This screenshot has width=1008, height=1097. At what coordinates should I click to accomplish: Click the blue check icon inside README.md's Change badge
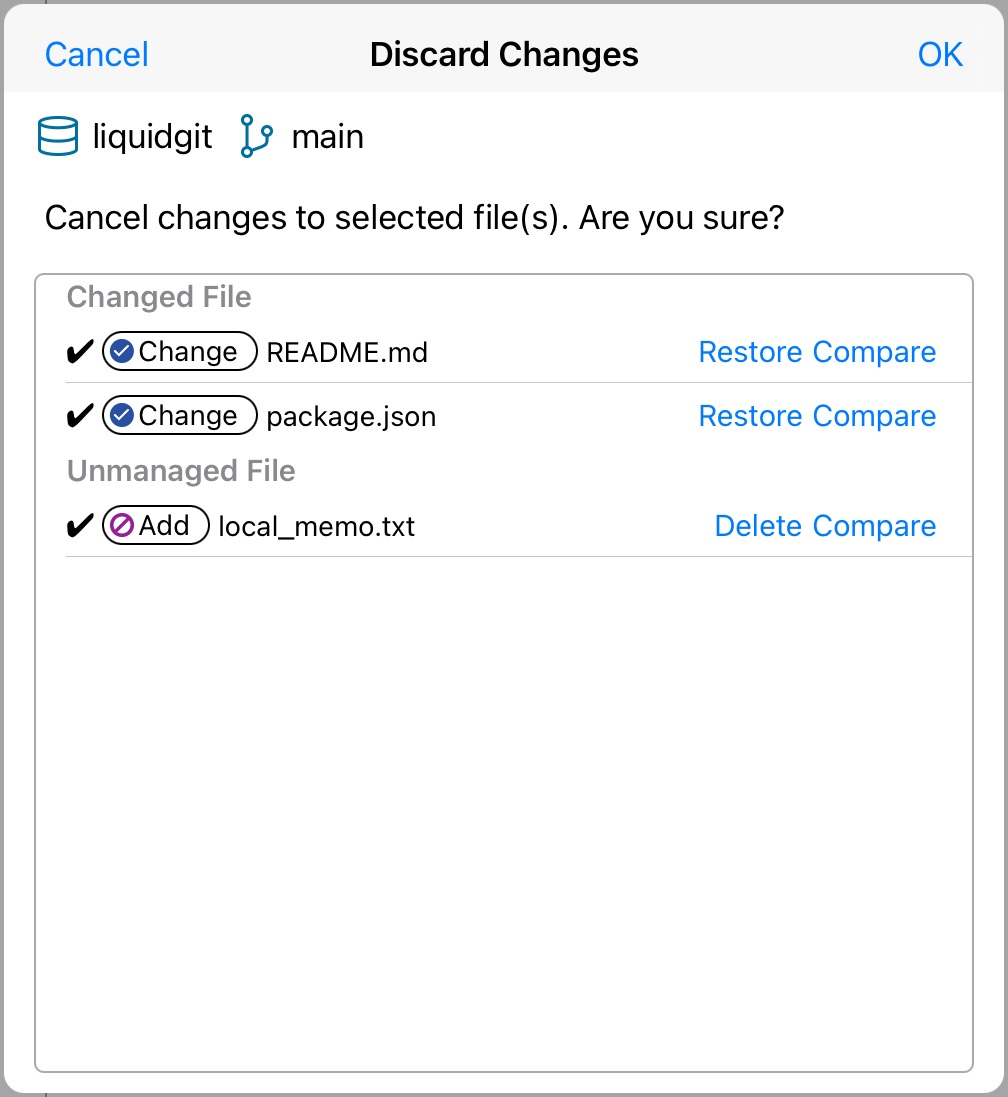pyautogui.click(x=124, y=352)
